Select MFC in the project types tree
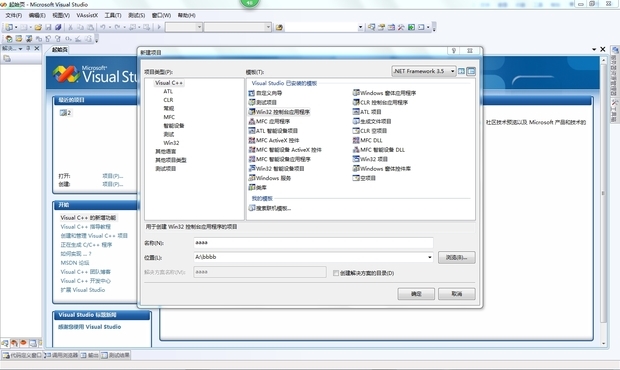620x370 pixels. pos(169,117)
